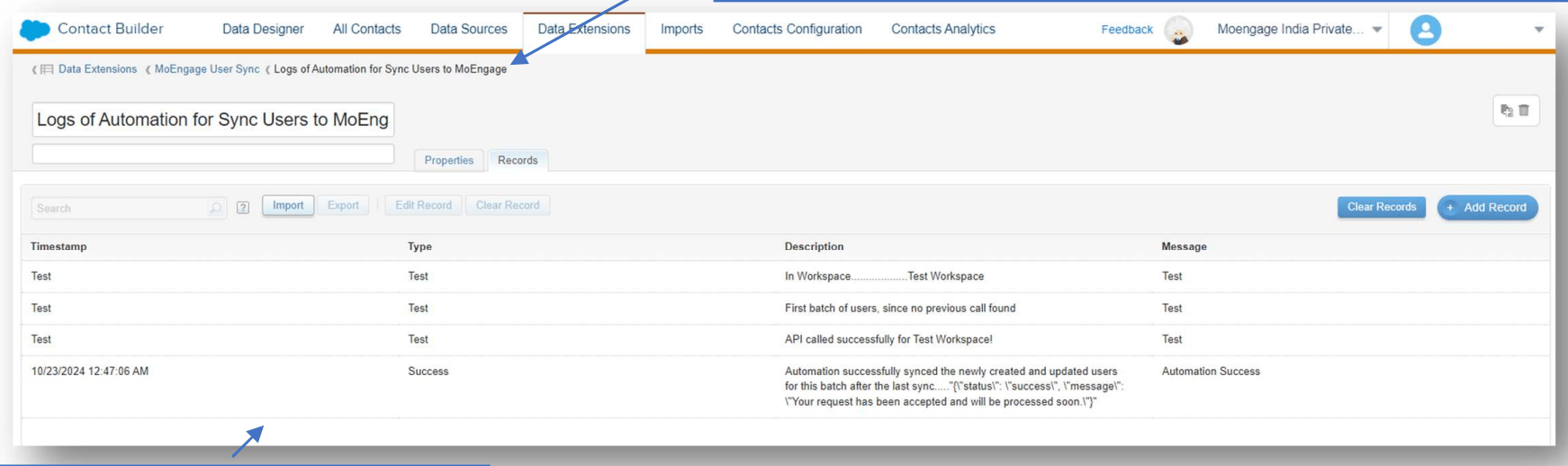Viewport: 1568px width, 466px height.
Task: Click the Add Record button
Action: pyautogui.click(x=1488, y=207)
